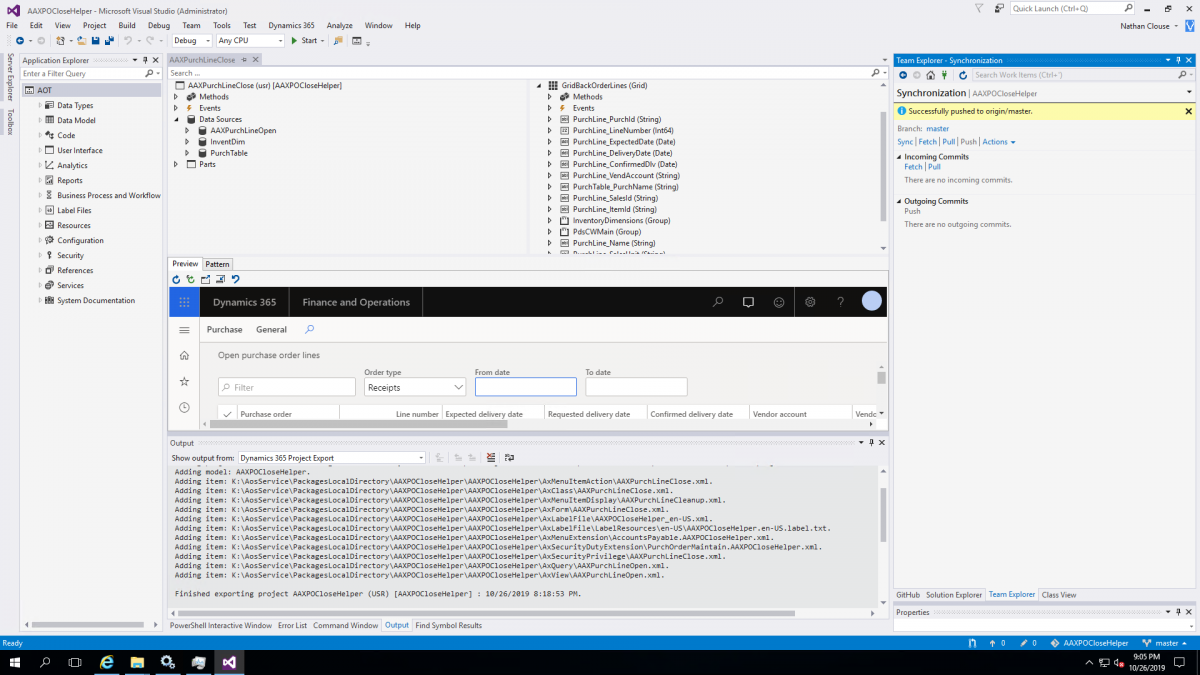Open the Build menu
The height and width of the screenshot is (675, 1200).
tap(127, 25)
